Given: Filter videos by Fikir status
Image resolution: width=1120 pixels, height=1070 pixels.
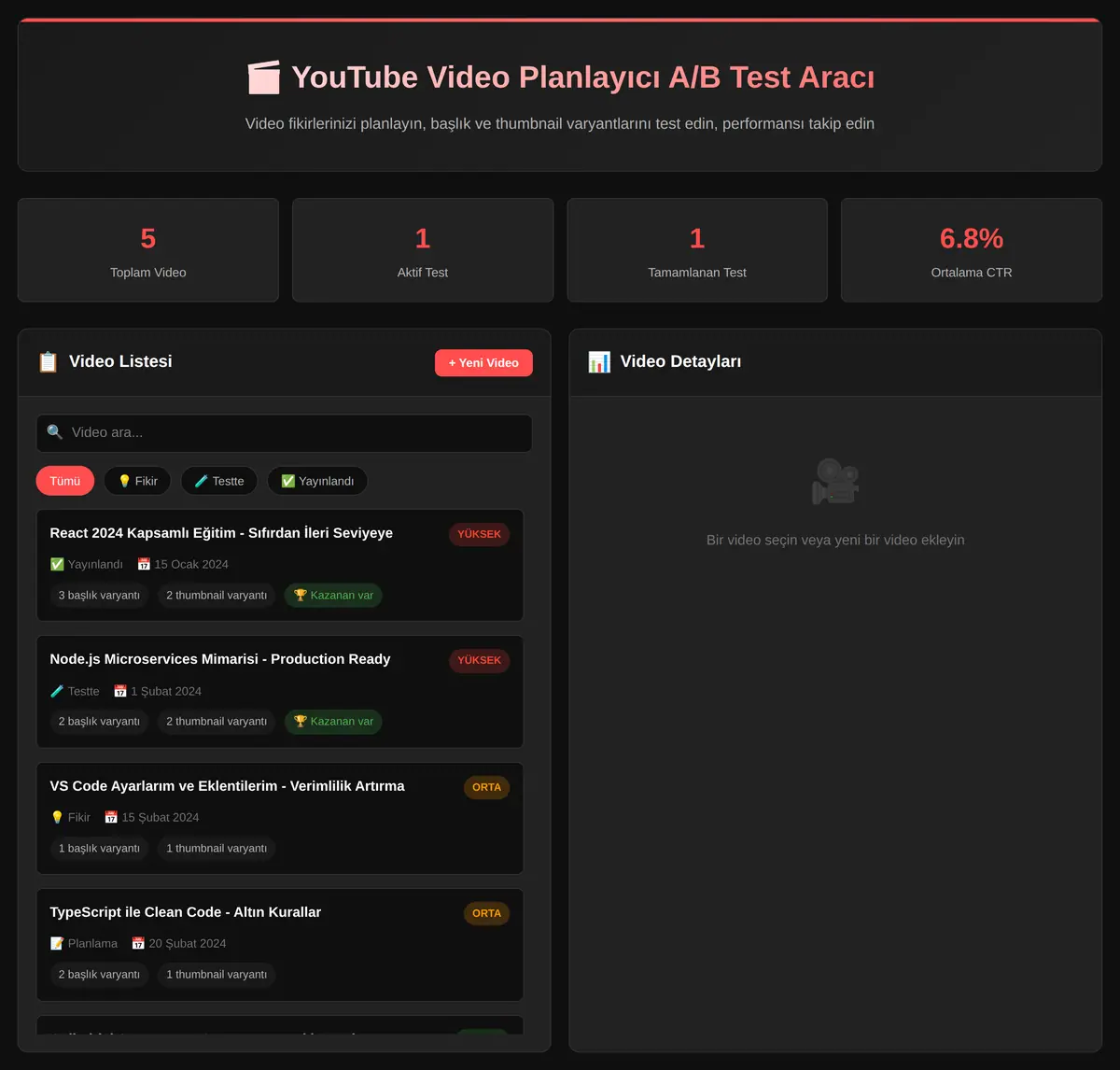Looking at the screenshot, I should tap(137, 481).
